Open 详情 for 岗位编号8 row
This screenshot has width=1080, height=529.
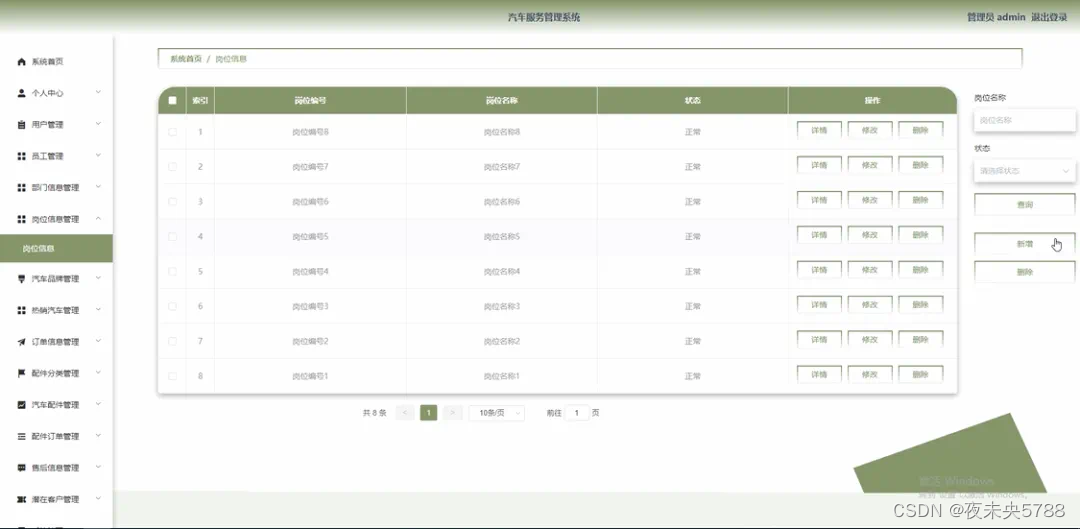coord(819,130)
